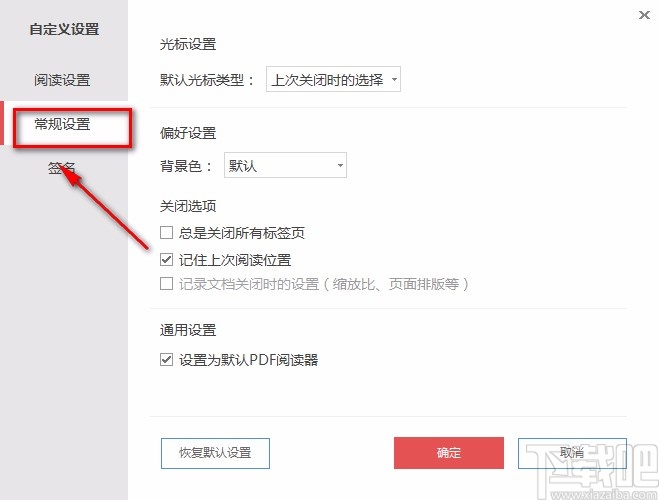
Task: Select the 常规设置 sidebar item
Action: click(x=62, y=125)
